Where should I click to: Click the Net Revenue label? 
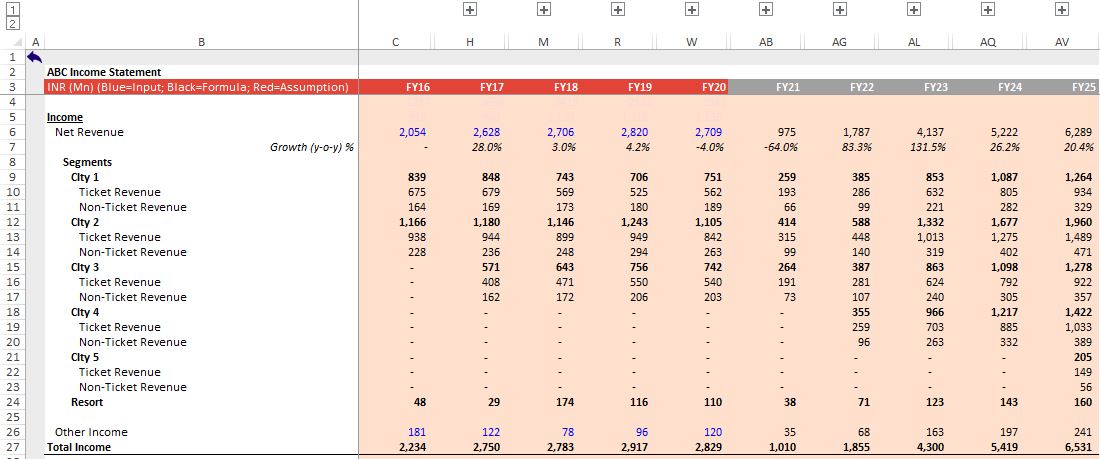tap(89, 132)
